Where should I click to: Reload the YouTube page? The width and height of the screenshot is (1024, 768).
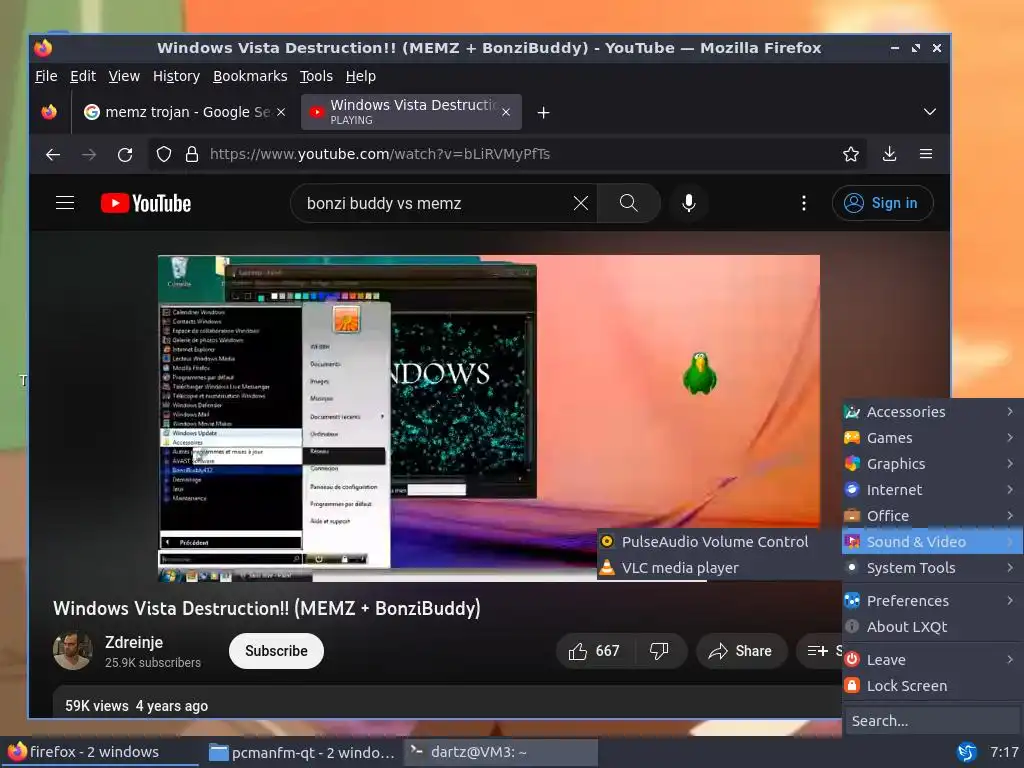[x=125, y=154]
